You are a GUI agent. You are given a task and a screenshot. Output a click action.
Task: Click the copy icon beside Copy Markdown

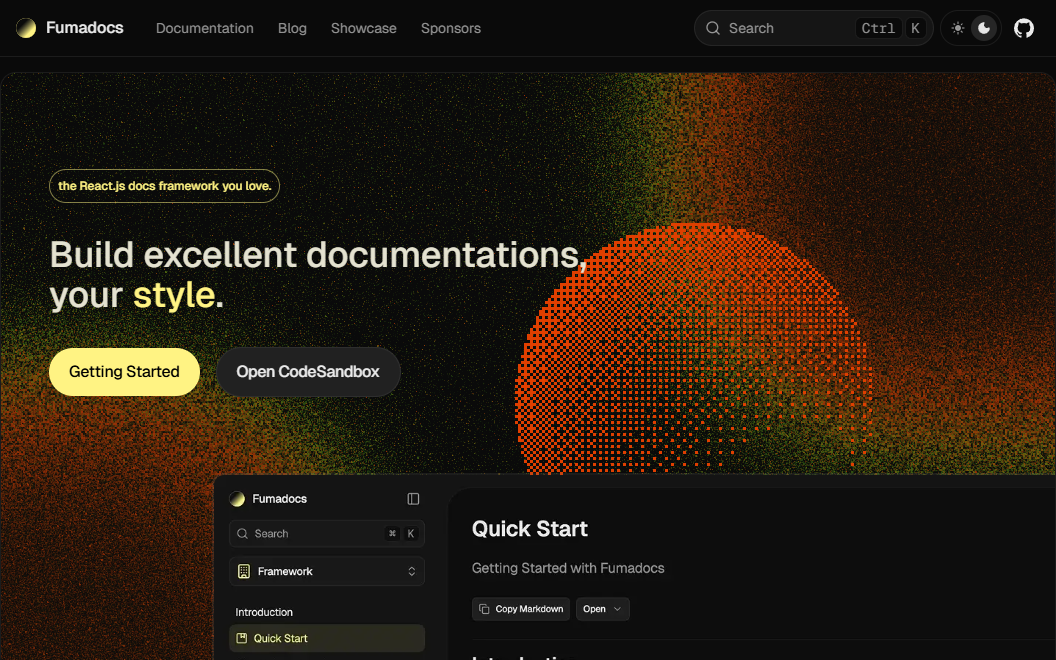pyautogui.click(x=485, y=609)
